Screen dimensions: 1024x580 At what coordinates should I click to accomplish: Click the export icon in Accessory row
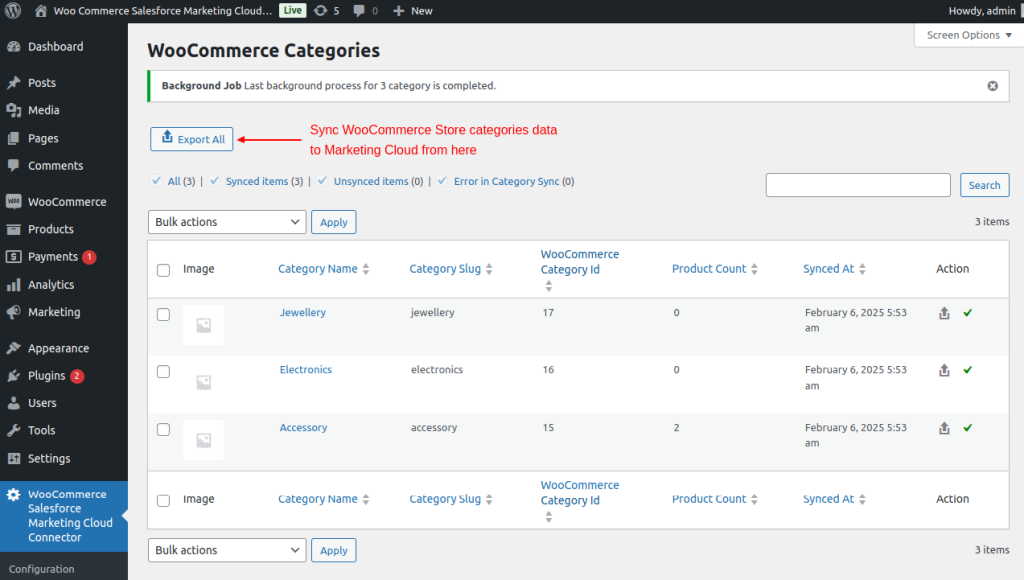944,428
